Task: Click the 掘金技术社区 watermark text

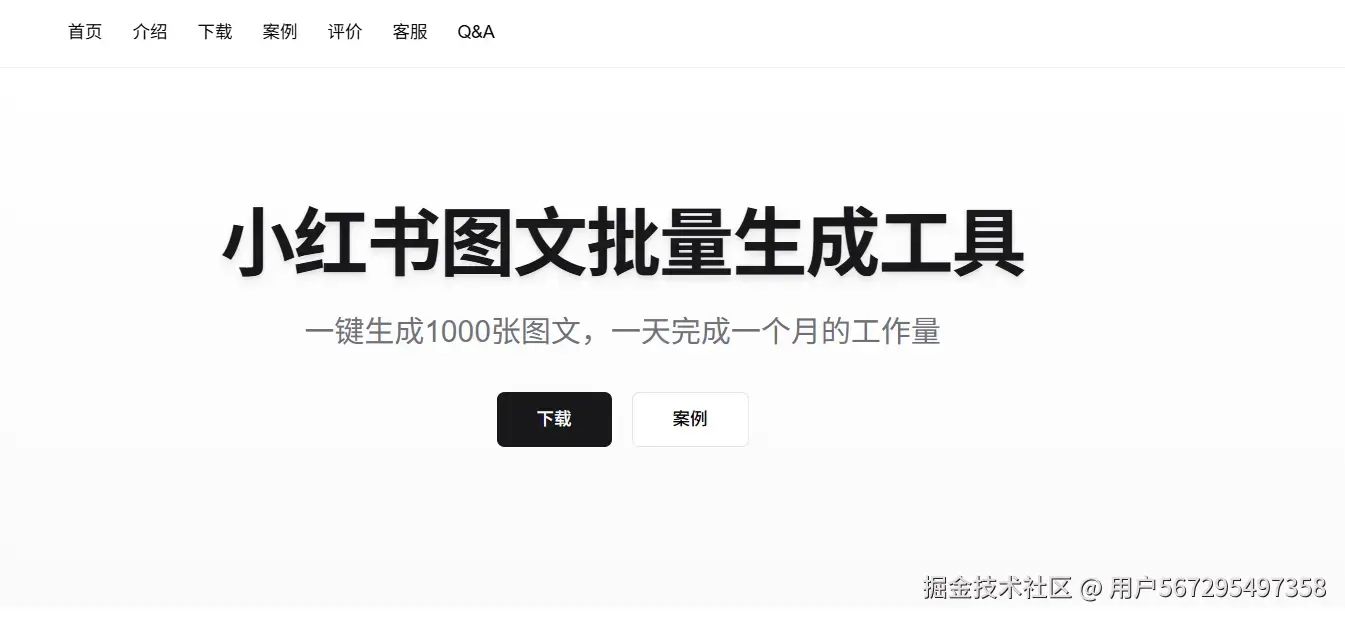Action: pyautogui.click(x=997, y=587)
